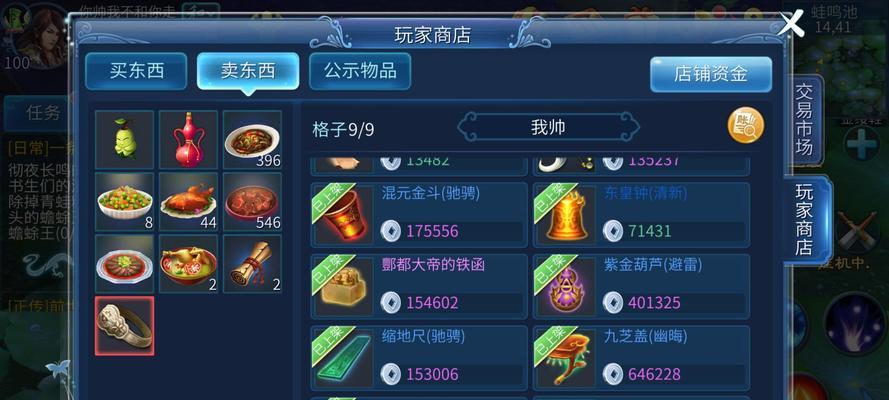This screenshot has height=400, width=889.
Task: Choose the noodle dish with quantity 396
Action: [252, 139]
